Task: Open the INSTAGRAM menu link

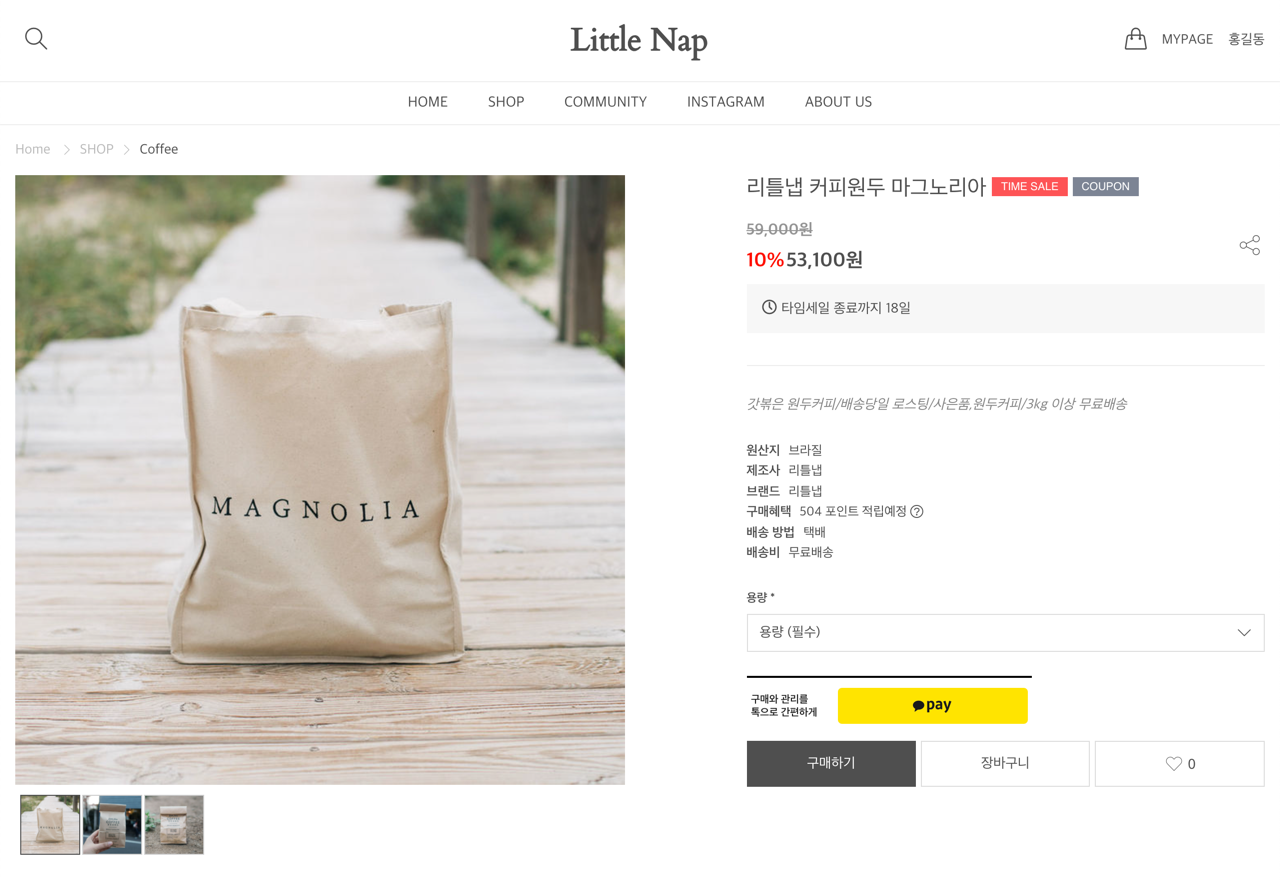Action: 726,102
